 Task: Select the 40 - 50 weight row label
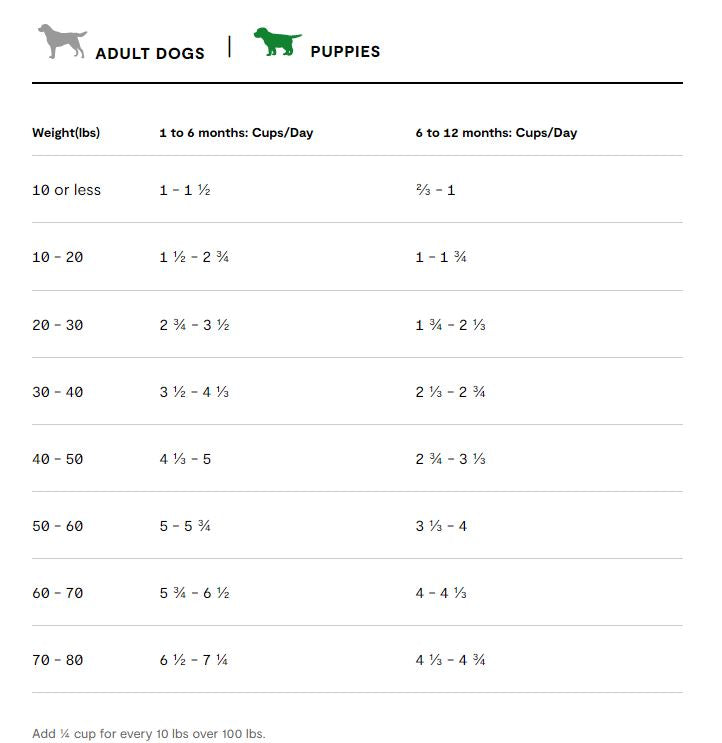coord(57,459)
